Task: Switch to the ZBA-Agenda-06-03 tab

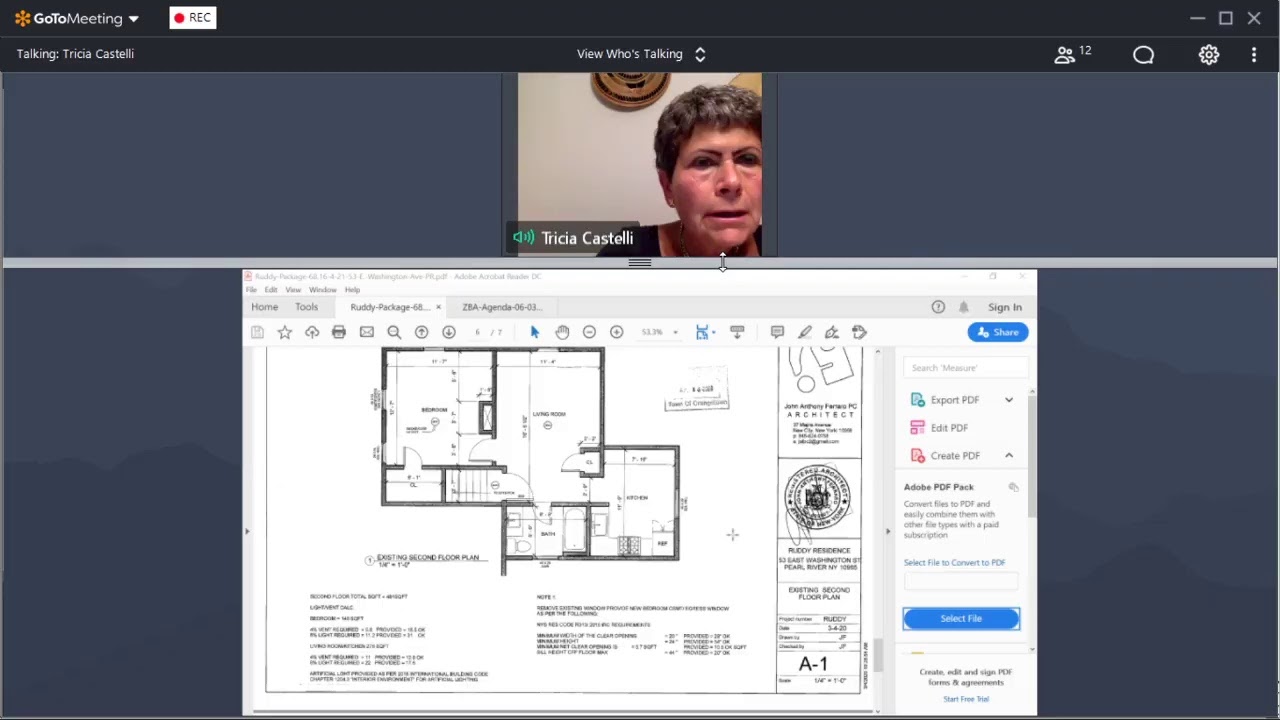Action: (502, 307)
